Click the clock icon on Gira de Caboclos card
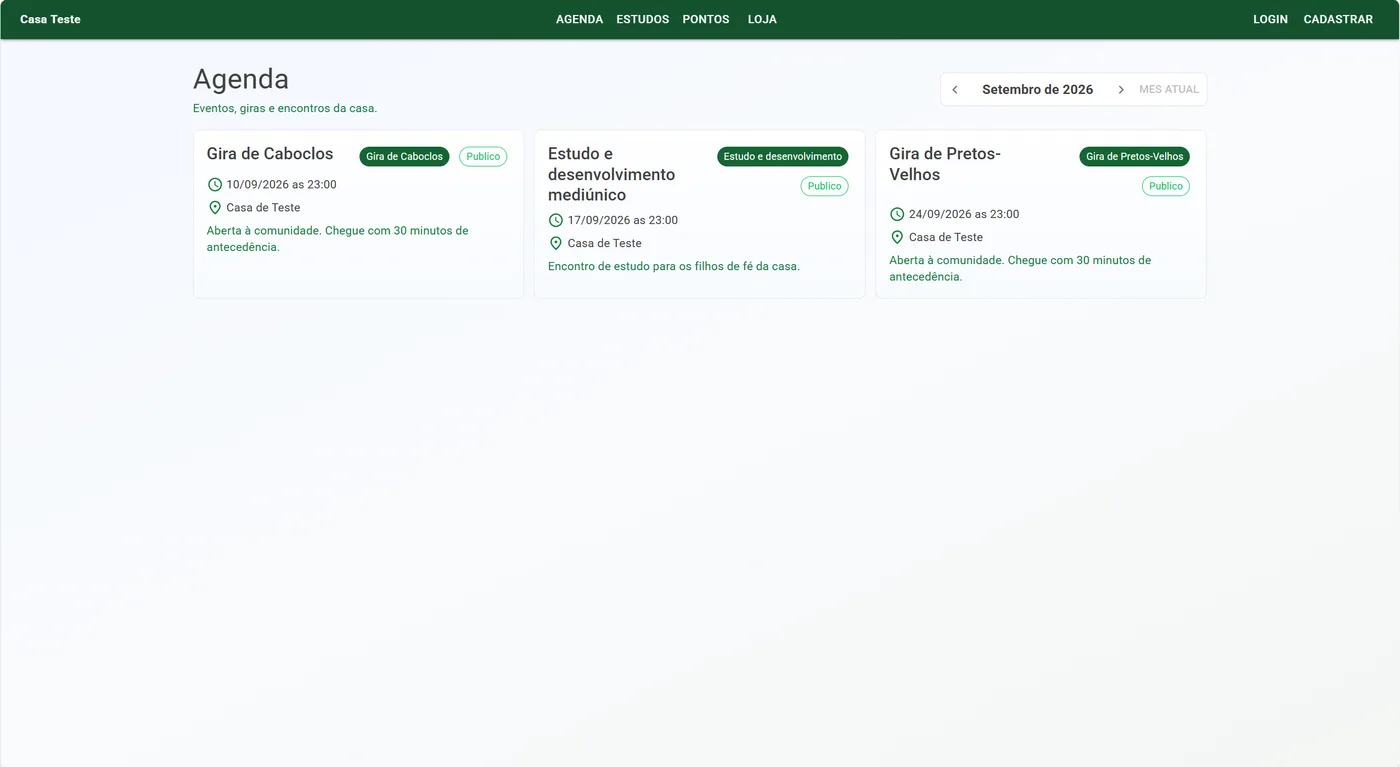This screenshot has width=1400, height=767. [214, 185]
